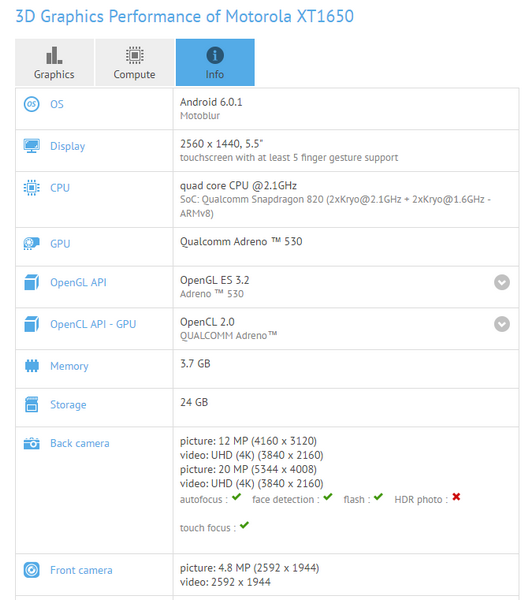Click the Front camera lens icon
The height and width of the screenshot is (600, 525).
tap(31, 570)
